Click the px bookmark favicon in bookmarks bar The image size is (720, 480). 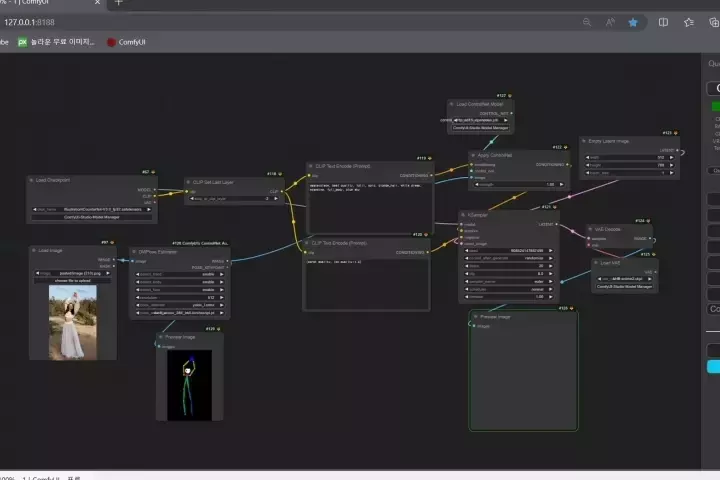tap(22, 42)
